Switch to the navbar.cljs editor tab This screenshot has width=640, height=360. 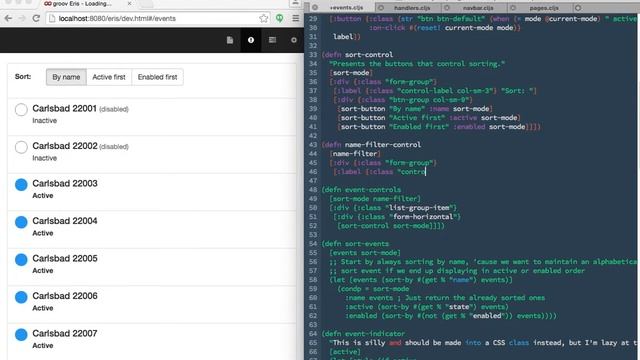478,7
